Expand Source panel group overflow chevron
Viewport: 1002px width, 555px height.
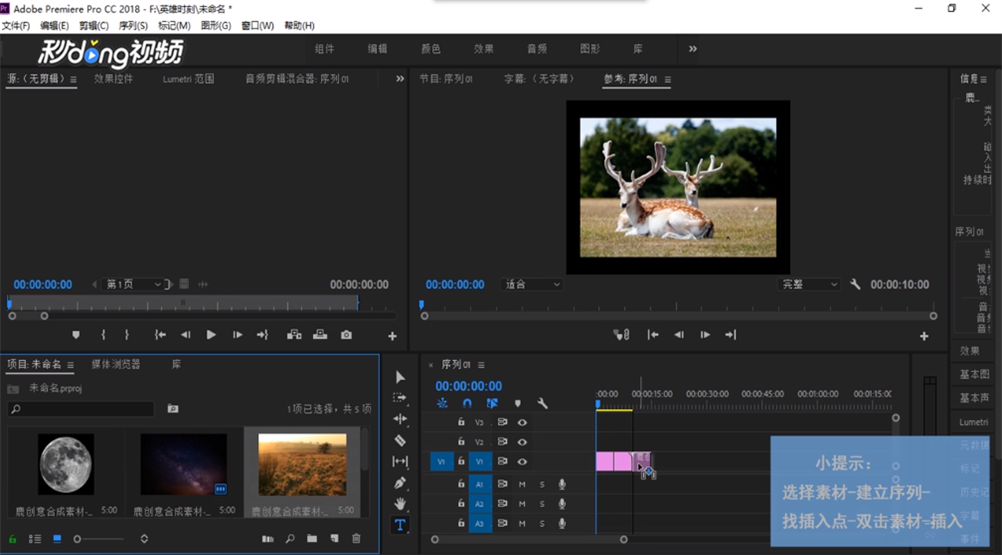click(x=400, y=79)
